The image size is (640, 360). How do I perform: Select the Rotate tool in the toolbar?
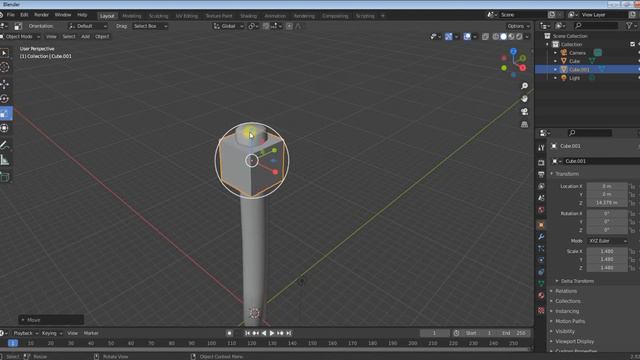pos(4,99)
